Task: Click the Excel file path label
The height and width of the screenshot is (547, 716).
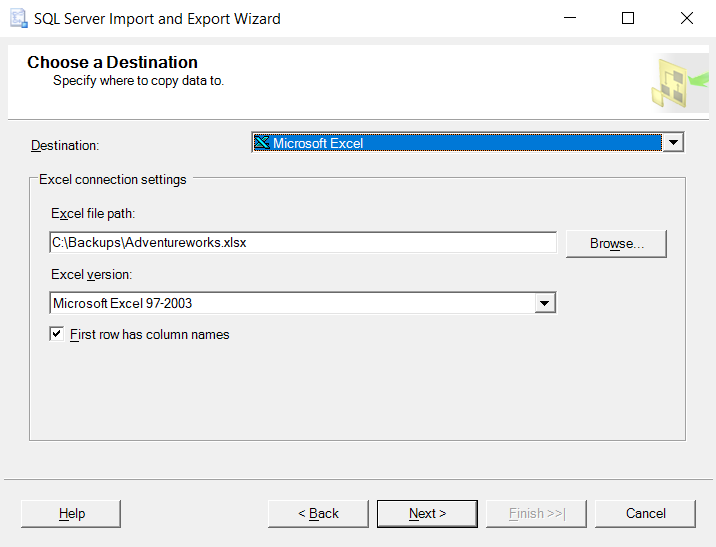Action: pos(93,213)
